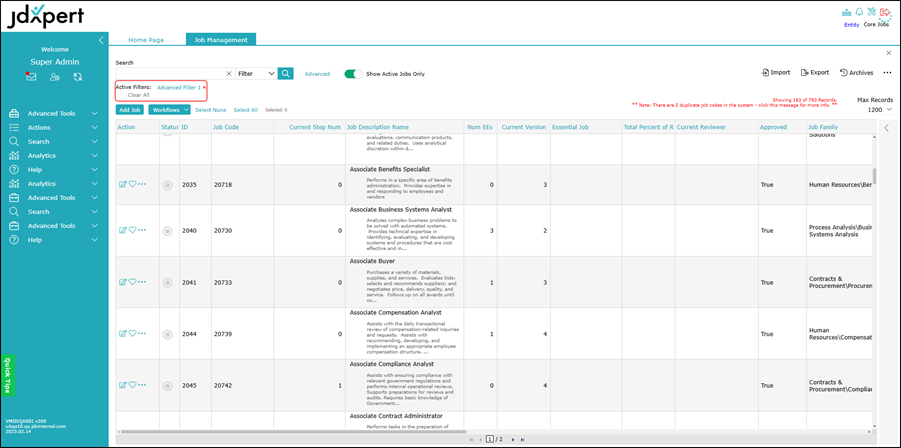Favorite job 2041 with the heart icon
Viewport: 901px width, 448px height.
pos(132,282)
